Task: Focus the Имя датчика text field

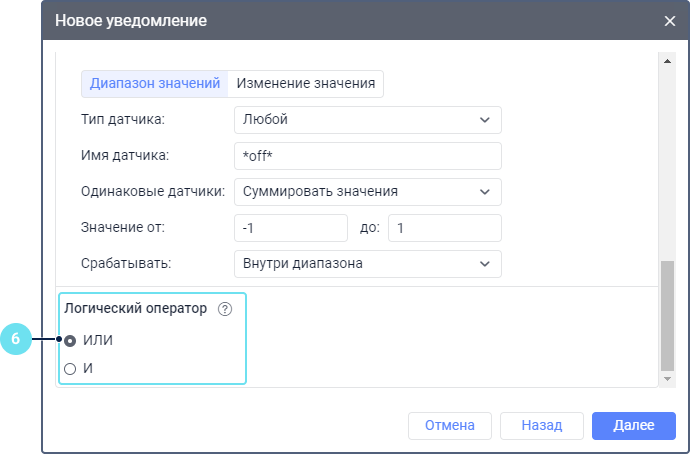Action: coord(366,156)
